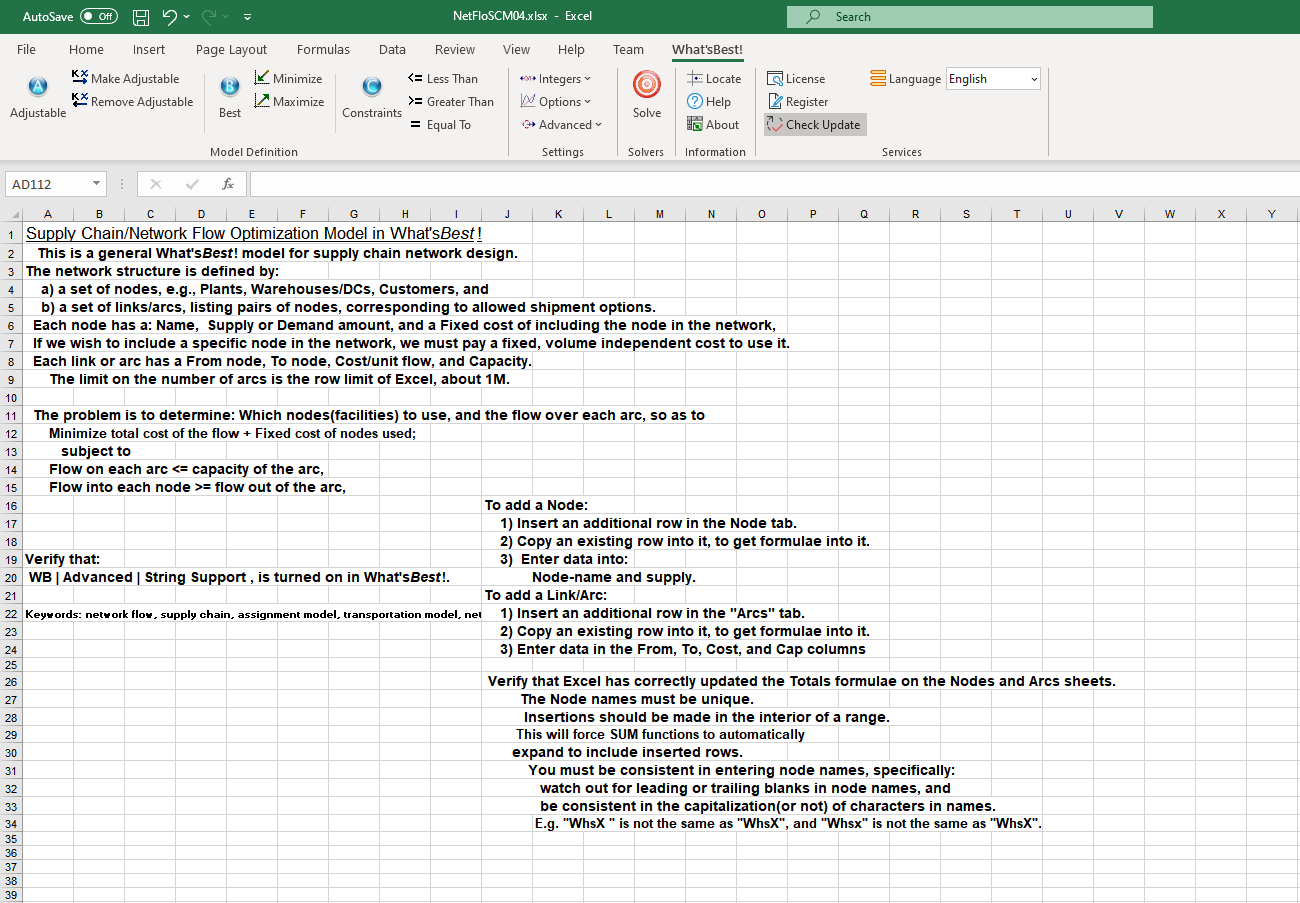This screenshot has width=1300, height=903.
Task: Expand the Integers dropdown
Action: point(556,78)
